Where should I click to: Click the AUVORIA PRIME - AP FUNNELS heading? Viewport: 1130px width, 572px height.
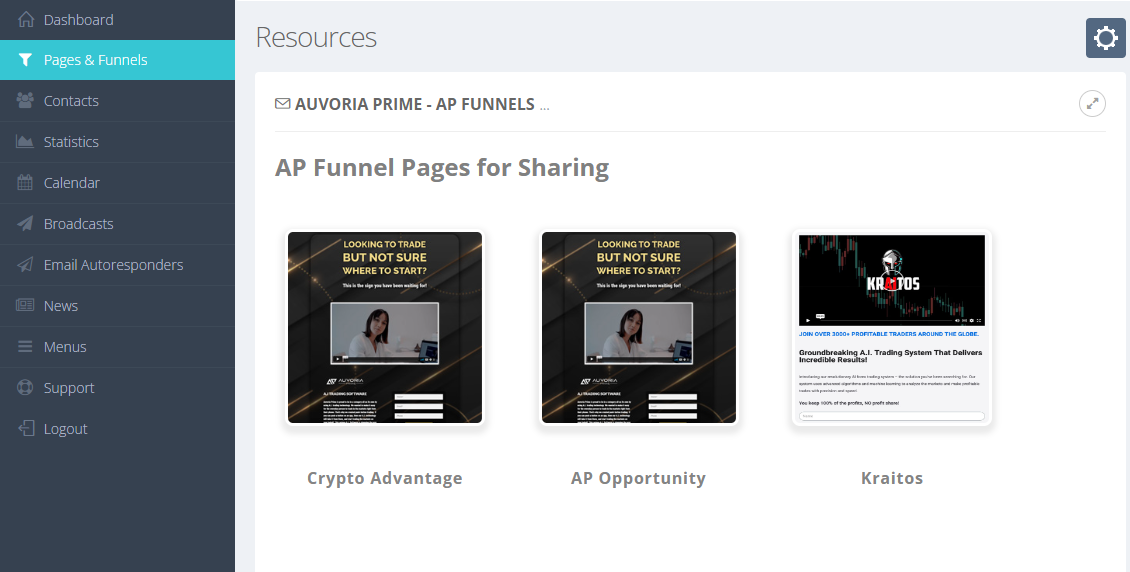click(x=414, y=104)
